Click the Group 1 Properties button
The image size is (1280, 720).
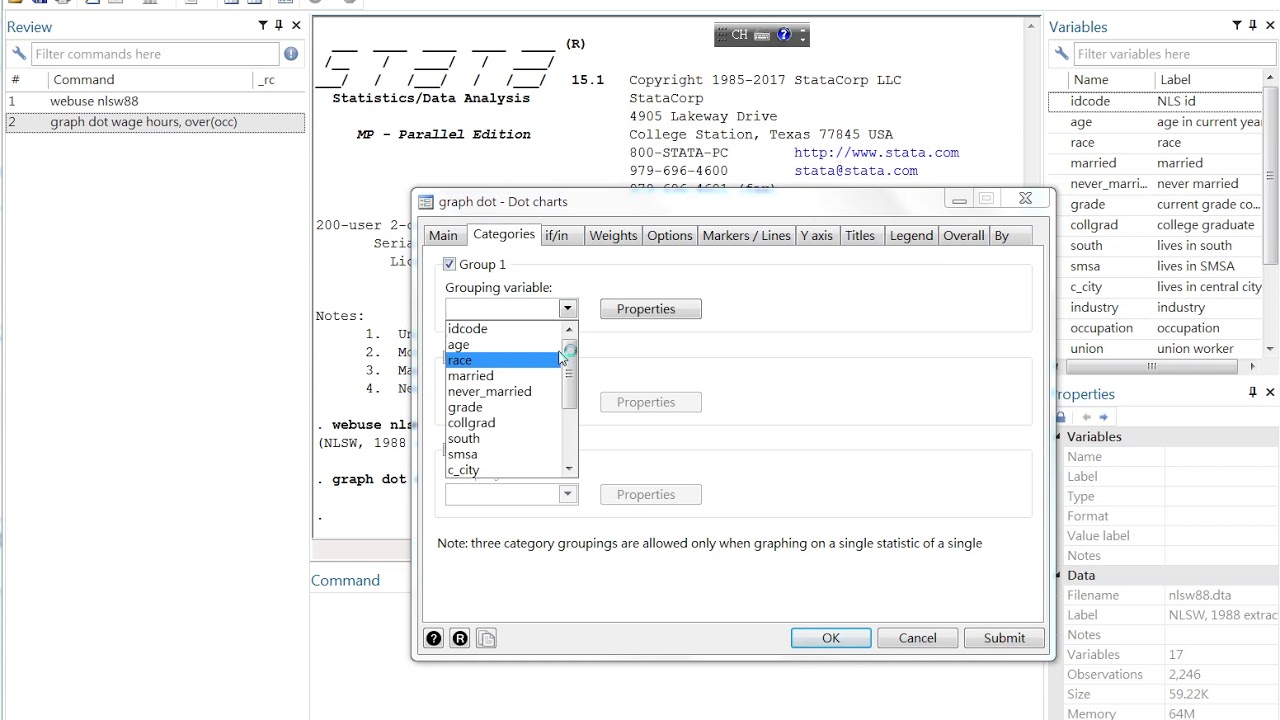point(651,309)
